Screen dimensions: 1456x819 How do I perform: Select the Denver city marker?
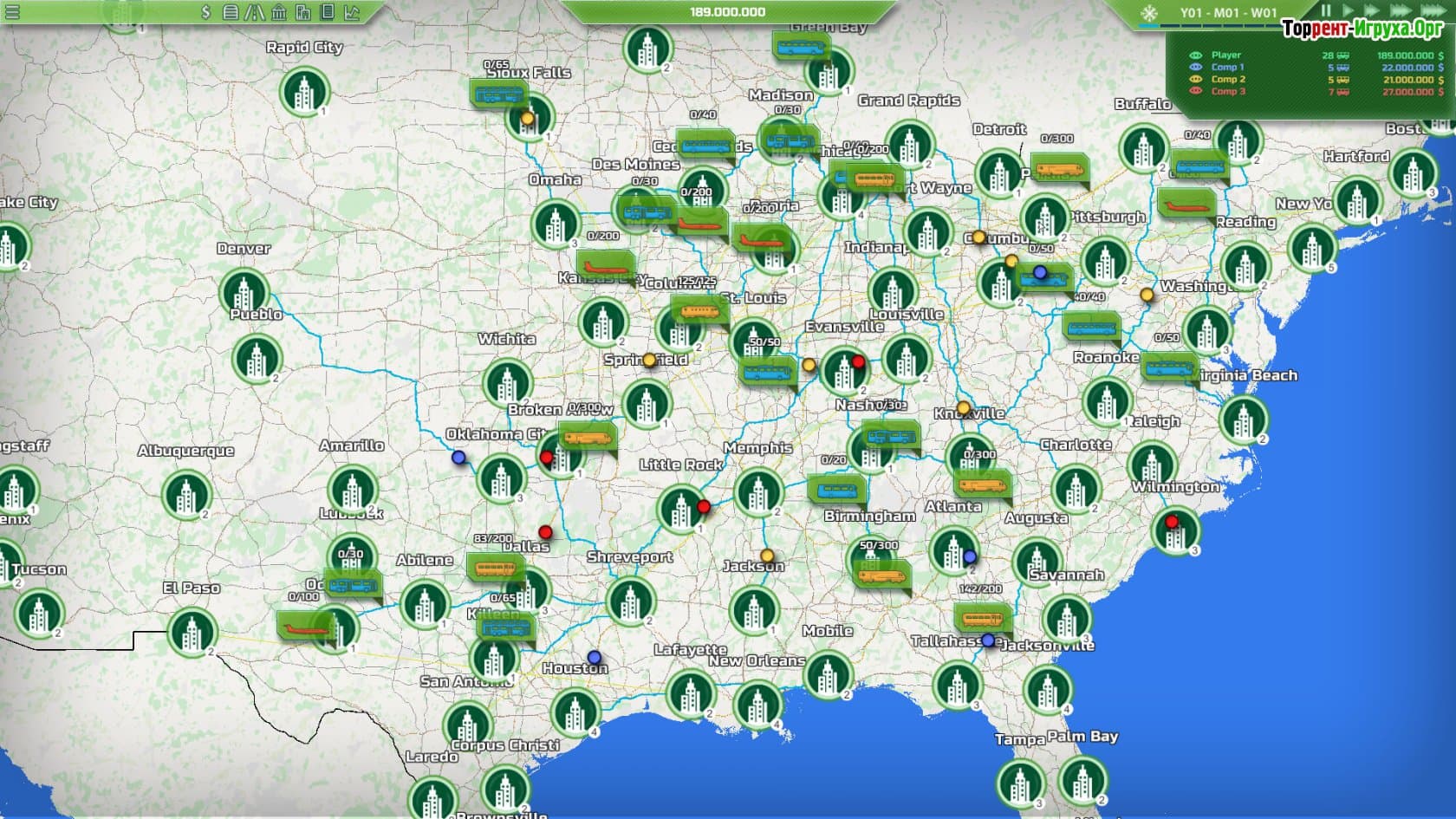(x=244, y=292)
